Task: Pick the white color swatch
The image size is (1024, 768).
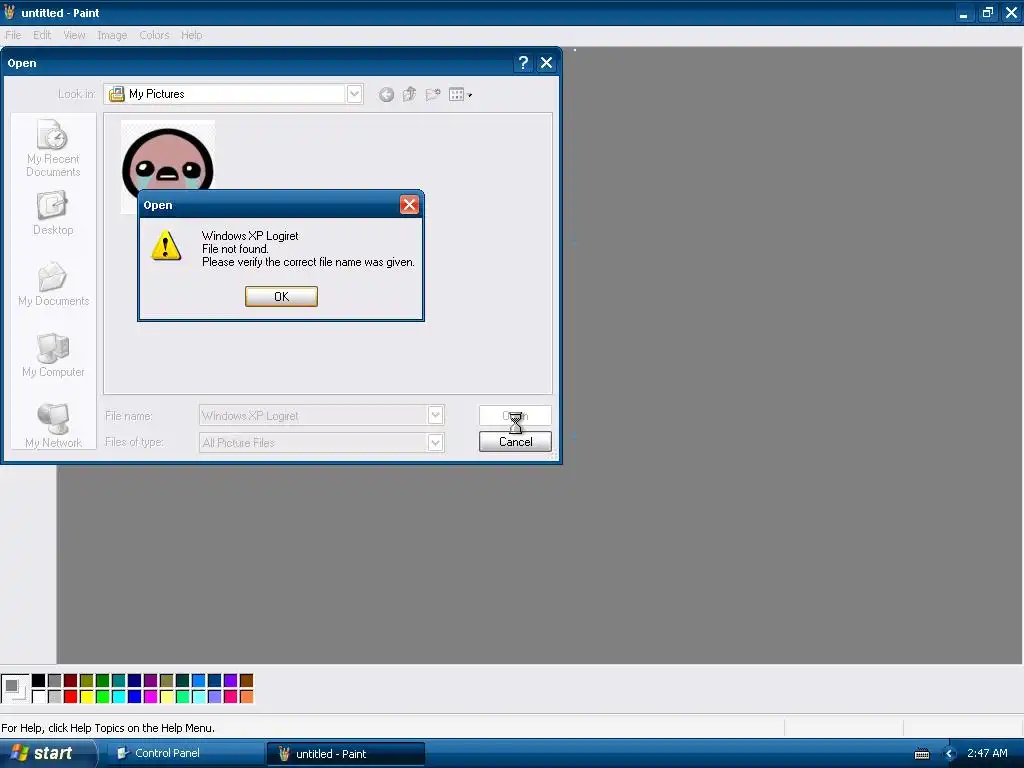Action: point(39,697)
